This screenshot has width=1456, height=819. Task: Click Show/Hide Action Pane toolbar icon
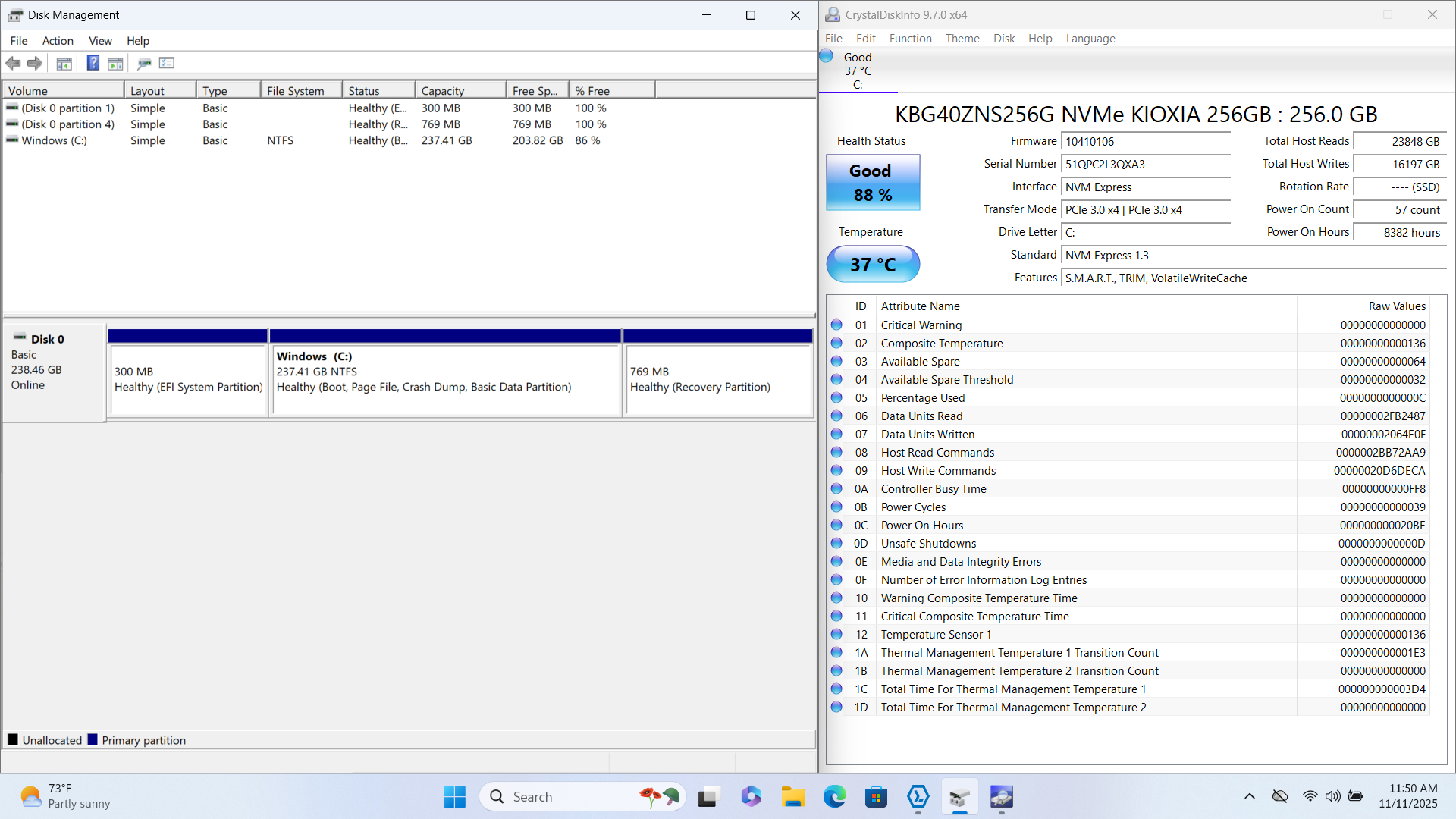click(115, 63)
